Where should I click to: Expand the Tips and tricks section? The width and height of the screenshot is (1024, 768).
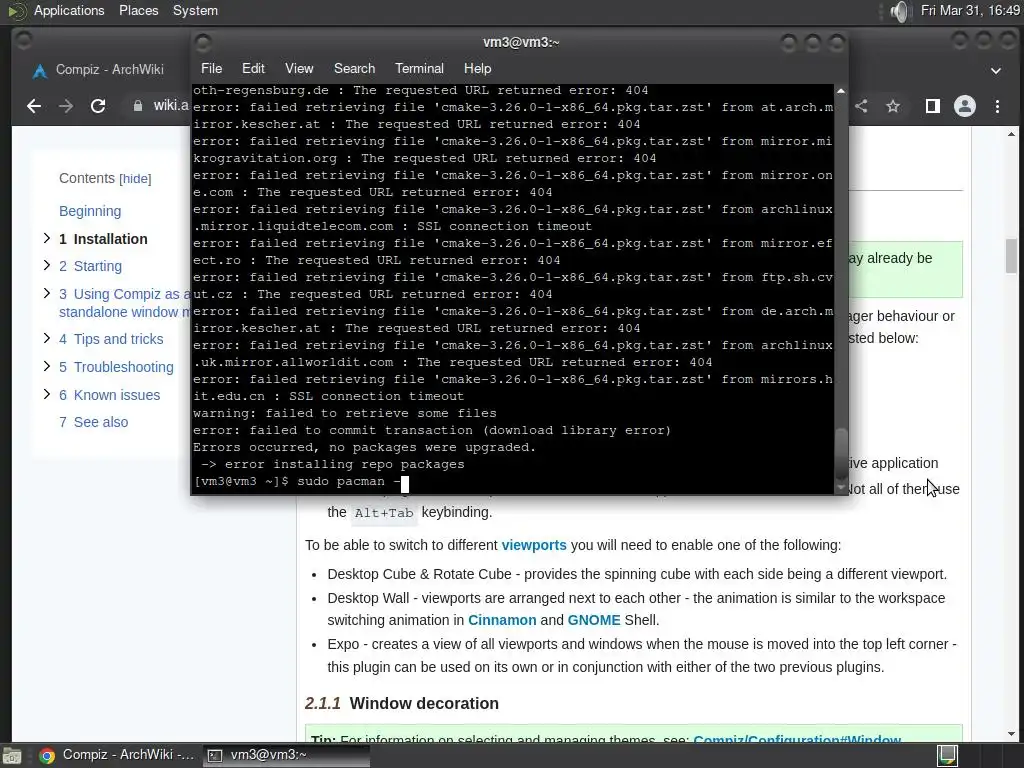(x=47, y=338)
